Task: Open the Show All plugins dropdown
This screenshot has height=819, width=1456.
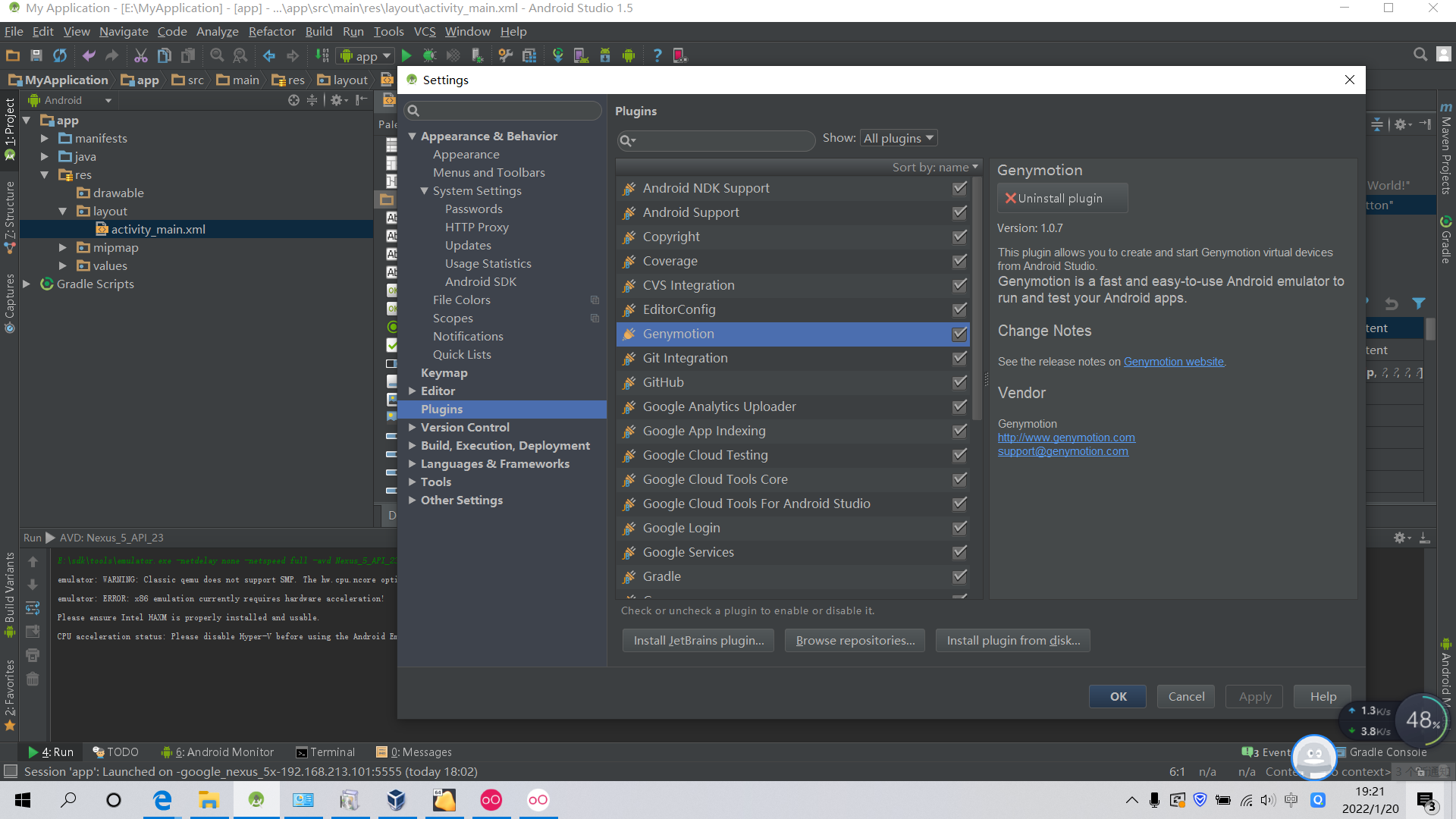Action: tap(899, 138)
